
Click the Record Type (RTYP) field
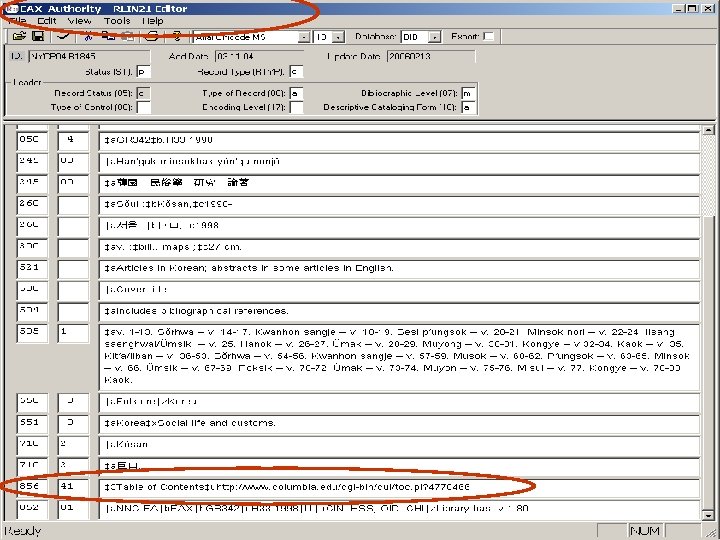(x=296, y=72)
